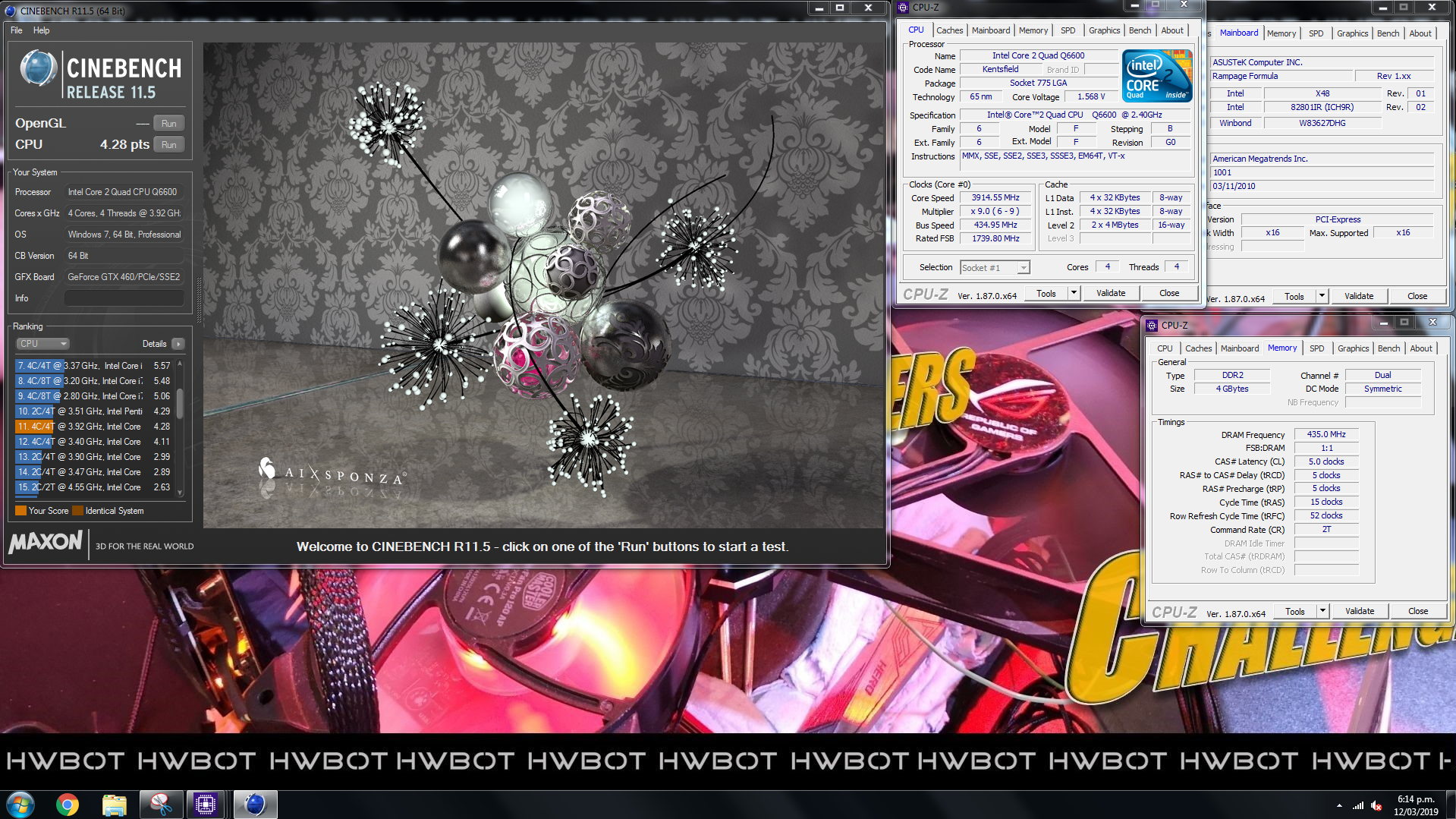Click the Core Speed value 3914.55 MHz
The height and width of the screenshot is (819, 1456).
click(x=995, y=197)
